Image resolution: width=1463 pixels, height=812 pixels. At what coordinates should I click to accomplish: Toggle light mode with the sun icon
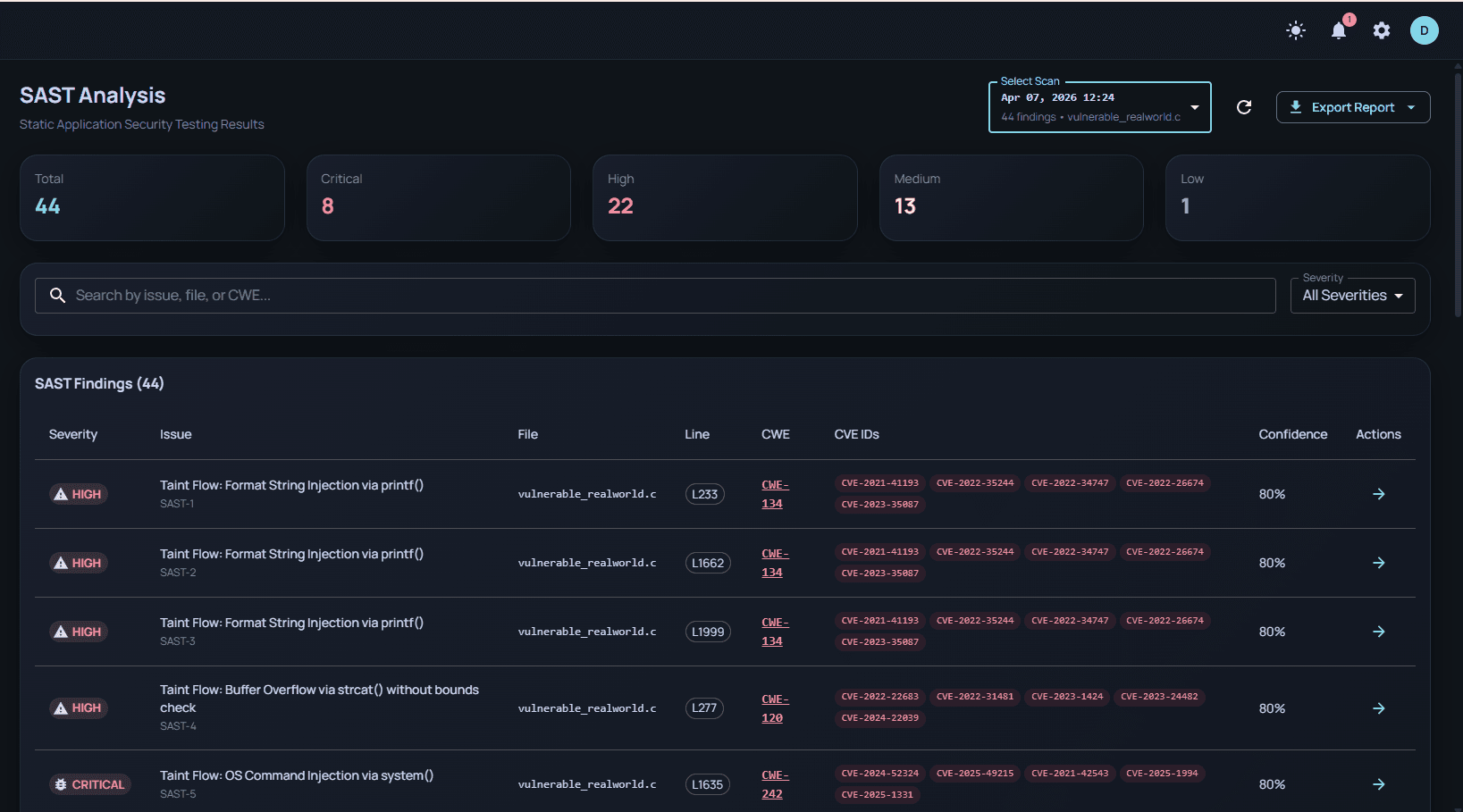point(1295,30)
